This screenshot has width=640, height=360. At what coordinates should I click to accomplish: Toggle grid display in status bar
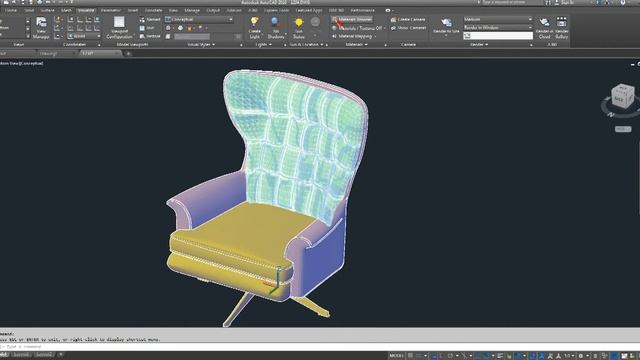click(410, 356)
